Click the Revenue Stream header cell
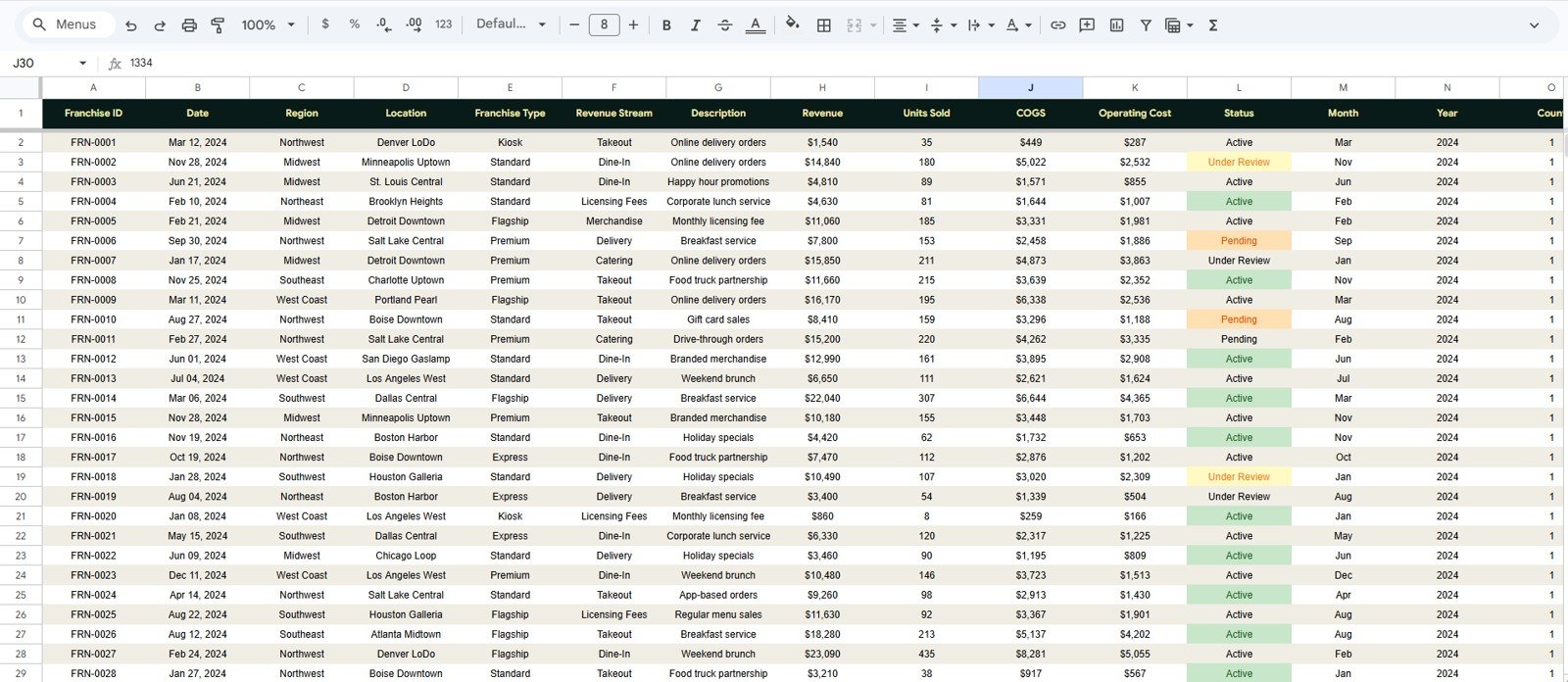The height and width of the screenshot is (682, 1568). coord(613,113)
